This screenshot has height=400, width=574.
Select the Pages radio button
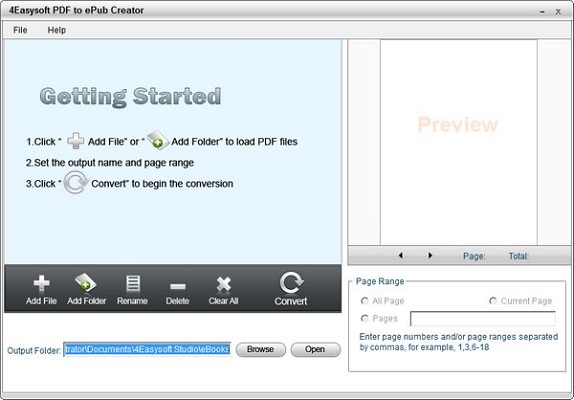pos(365,318)
